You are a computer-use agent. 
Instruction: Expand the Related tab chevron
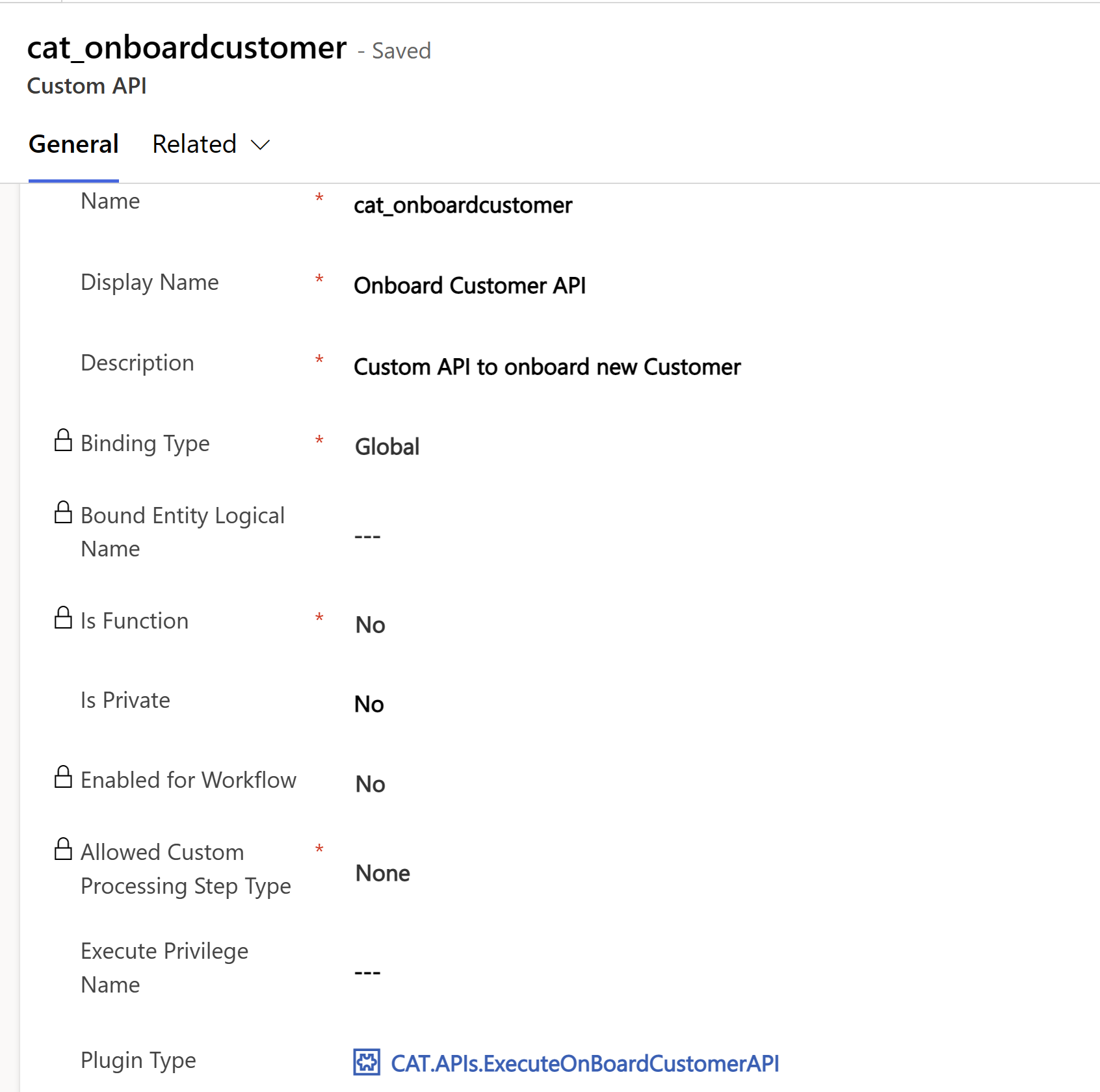[261, 145]
